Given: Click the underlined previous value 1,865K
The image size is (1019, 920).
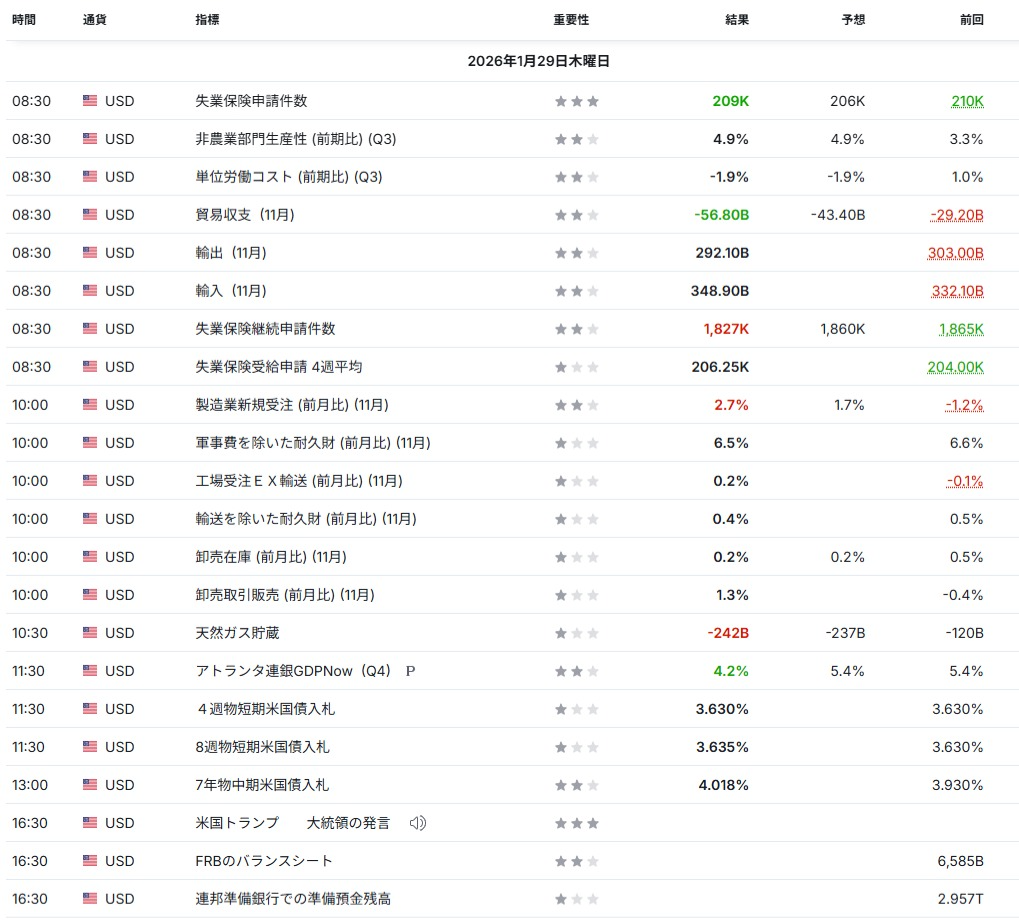Looking at the screenshot, I should click(961, 329).
